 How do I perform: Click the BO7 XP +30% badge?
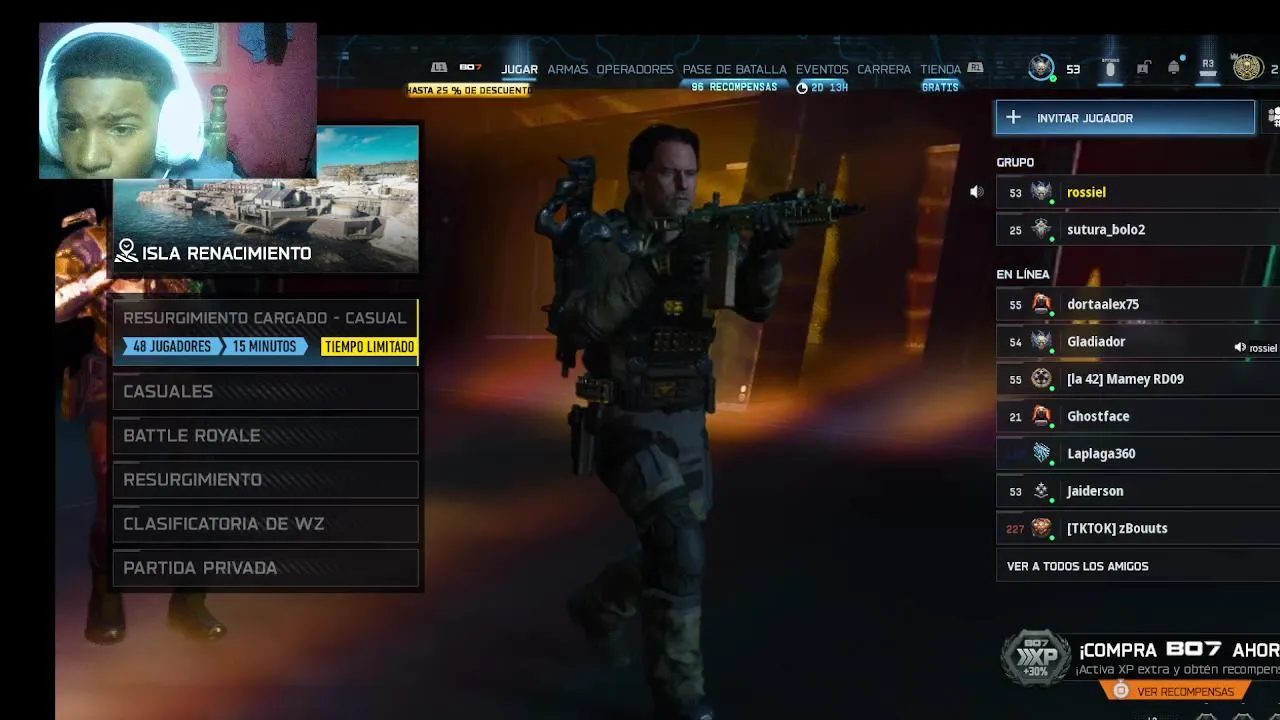point(1036,658)
